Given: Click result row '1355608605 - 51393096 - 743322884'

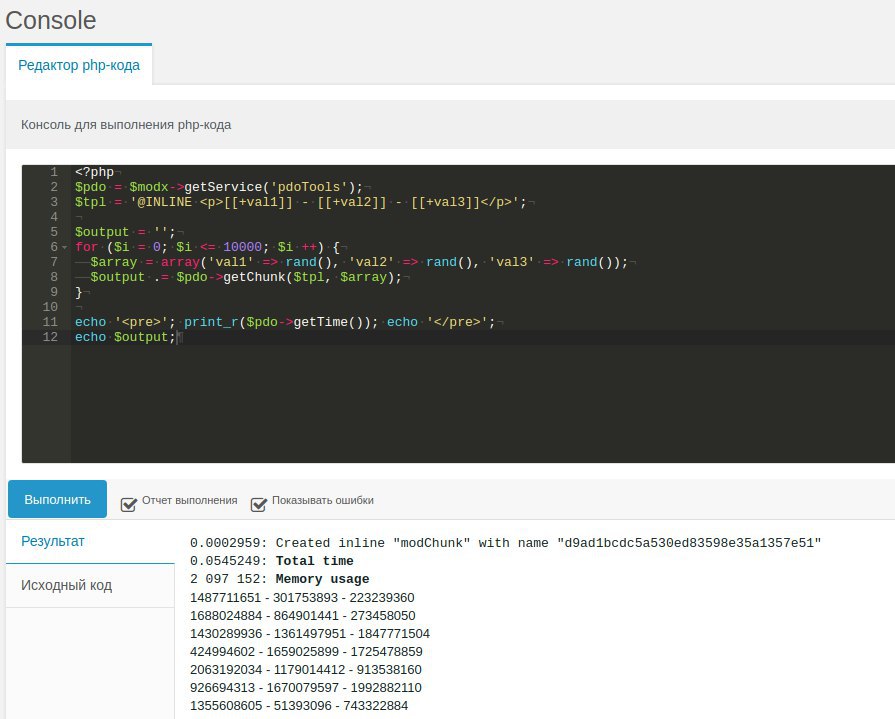Looking at the screenshot, I should (x=299, y=705).
